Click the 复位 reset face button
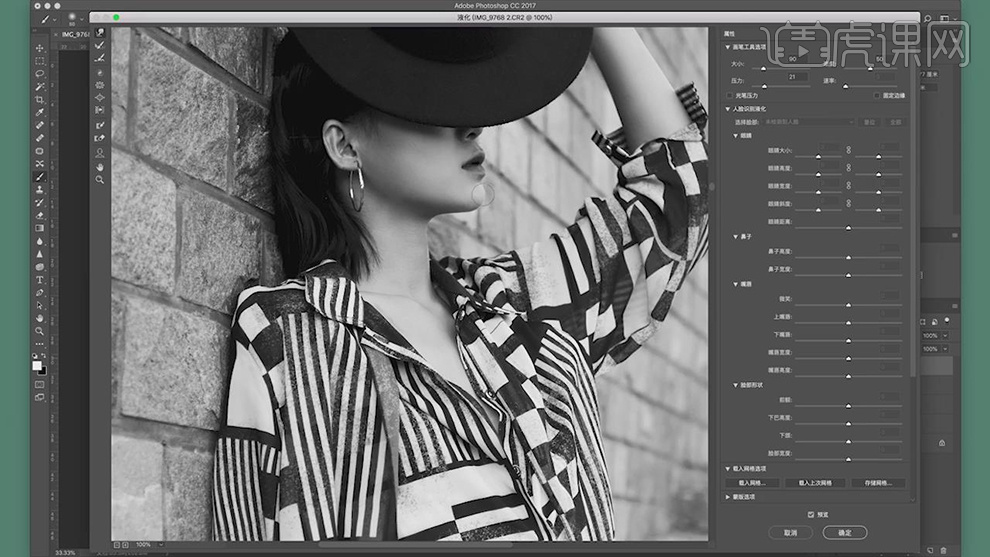The height and width of the screenshot is (557, 990). [870, 122]
